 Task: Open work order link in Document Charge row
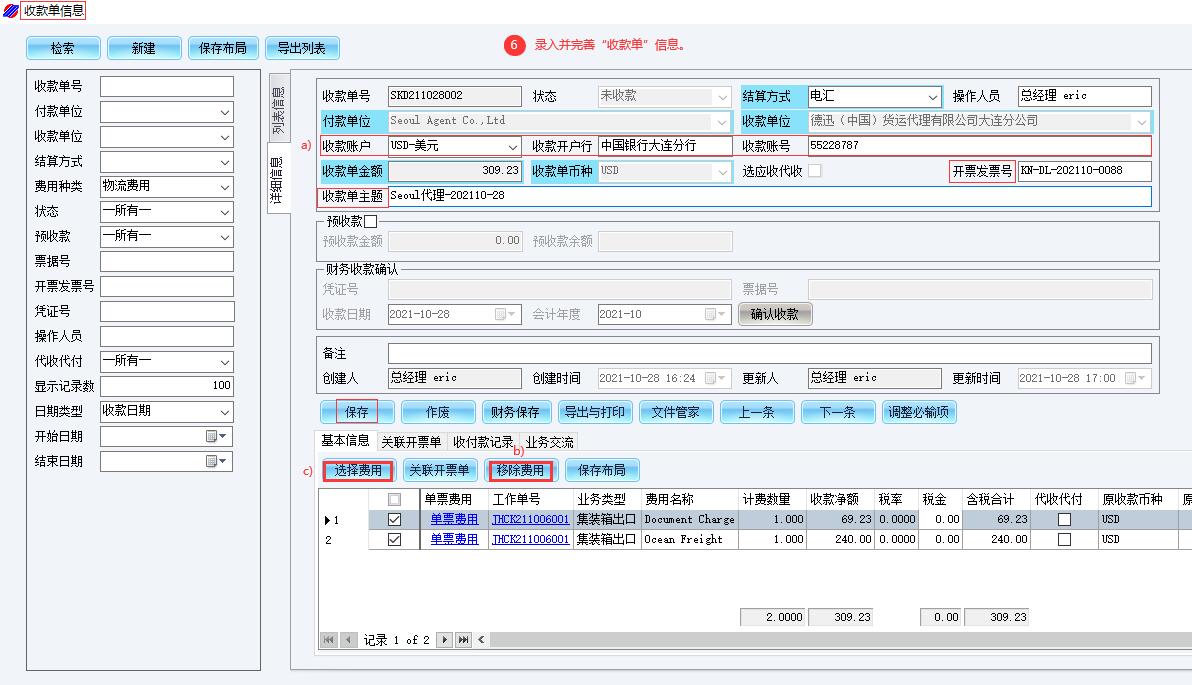530,520
